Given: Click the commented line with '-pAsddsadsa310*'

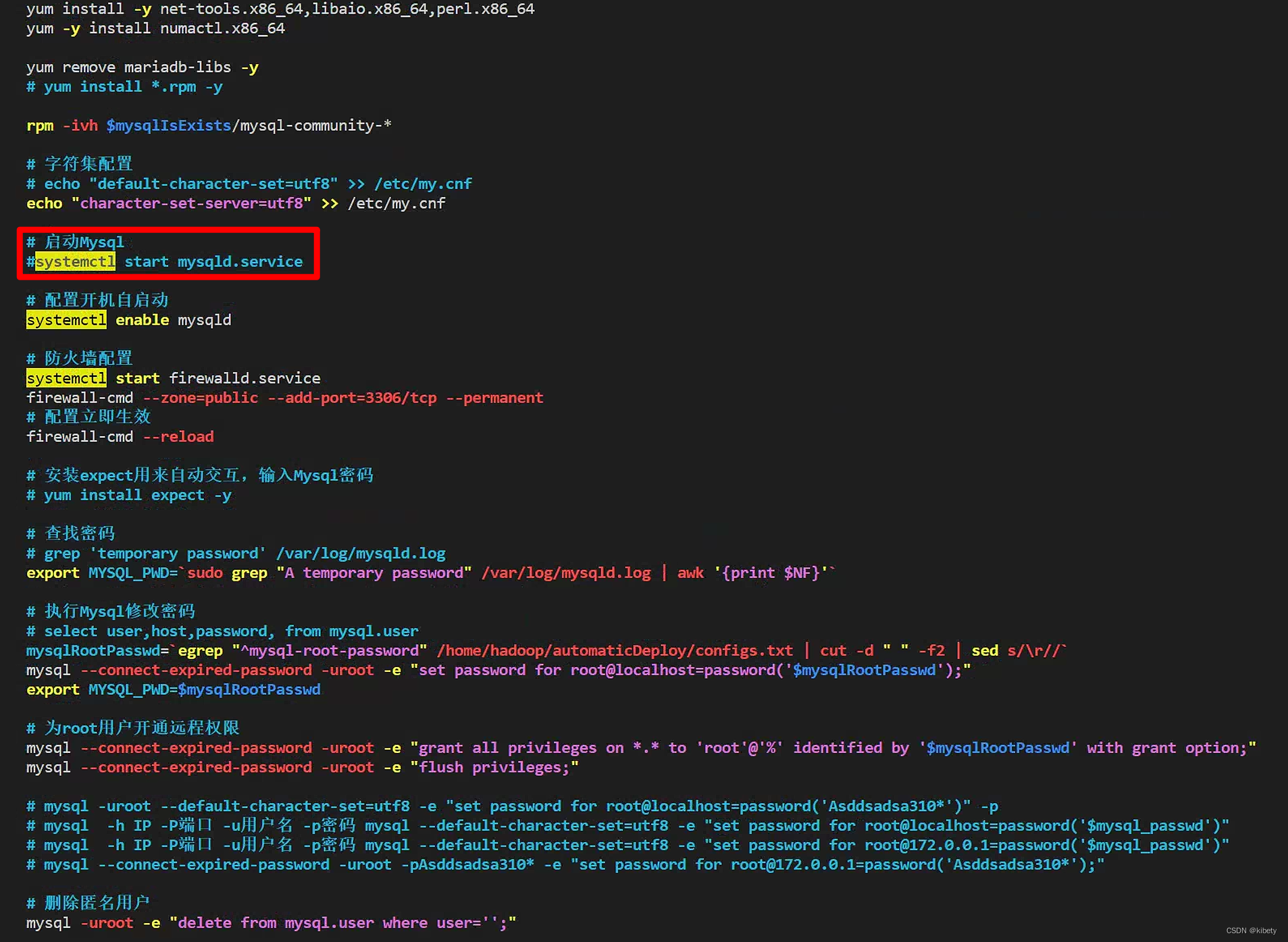Looking at the screenshot, I should [x=565, y=865].
